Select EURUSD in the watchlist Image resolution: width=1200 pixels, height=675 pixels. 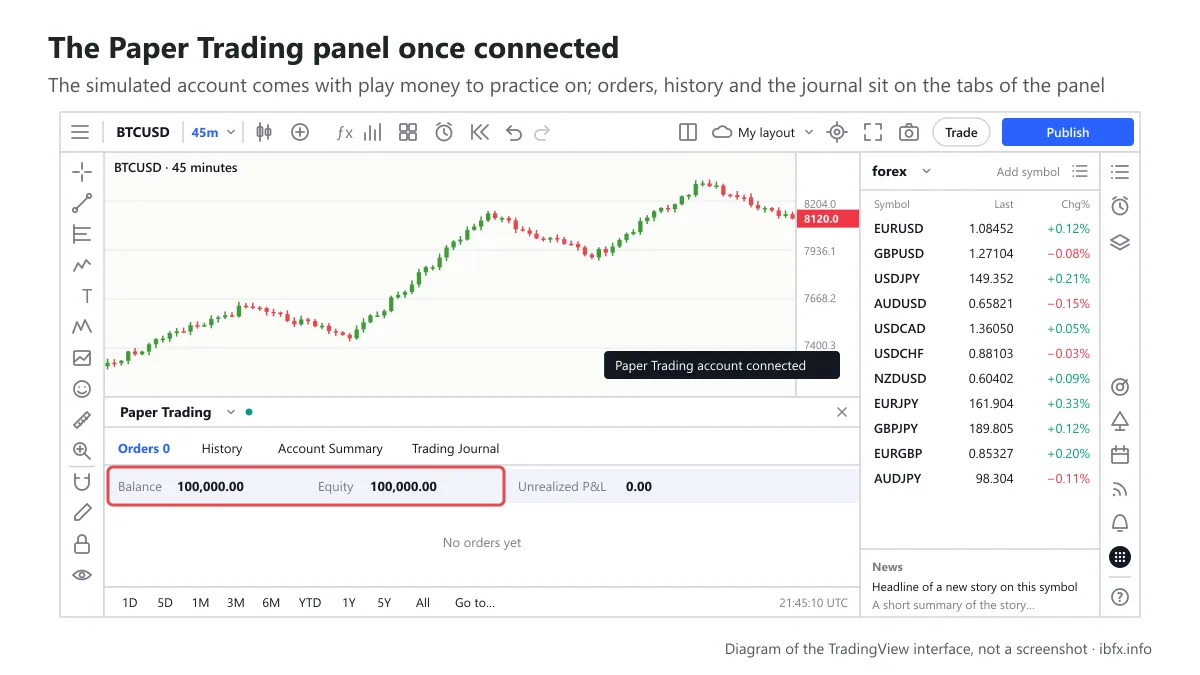tap(980, 228)
